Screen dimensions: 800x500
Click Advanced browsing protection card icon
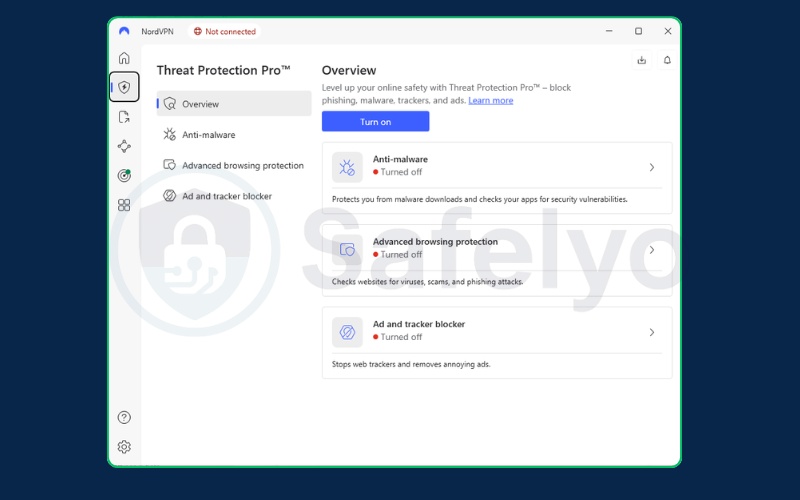(347, 249)
